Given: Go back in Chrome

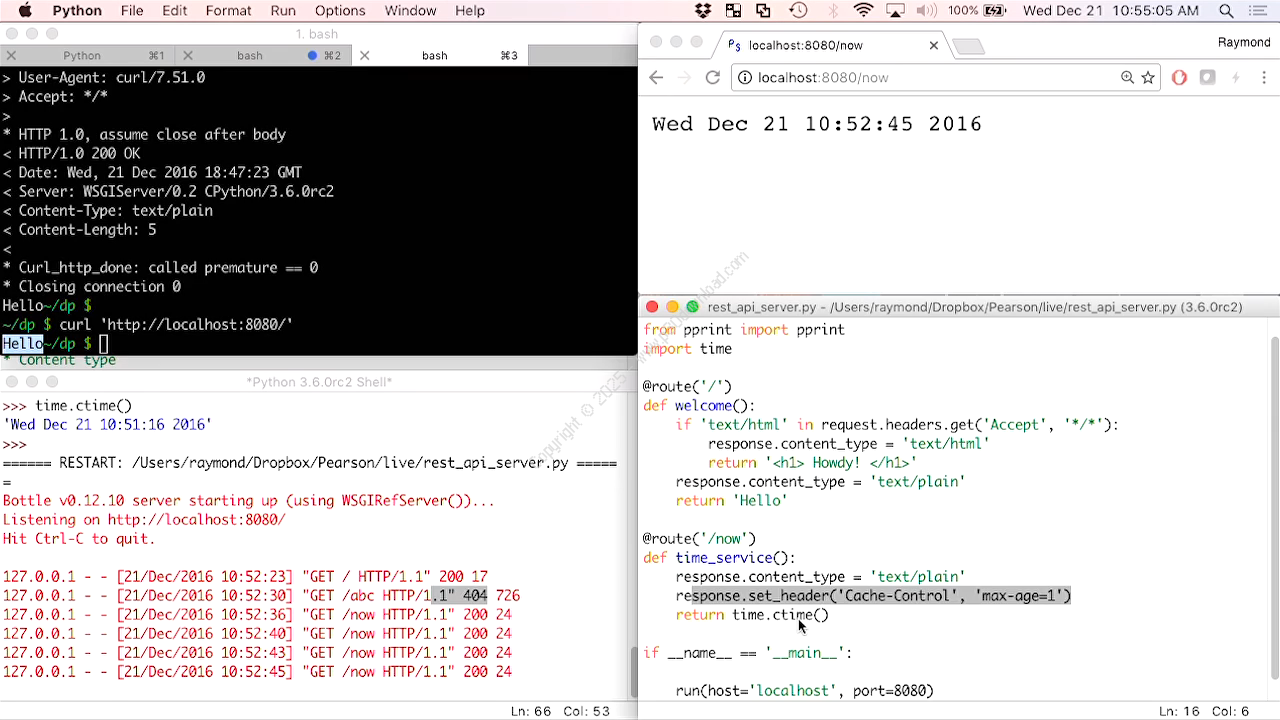Looking at the screenshot, I should [656, 77].
